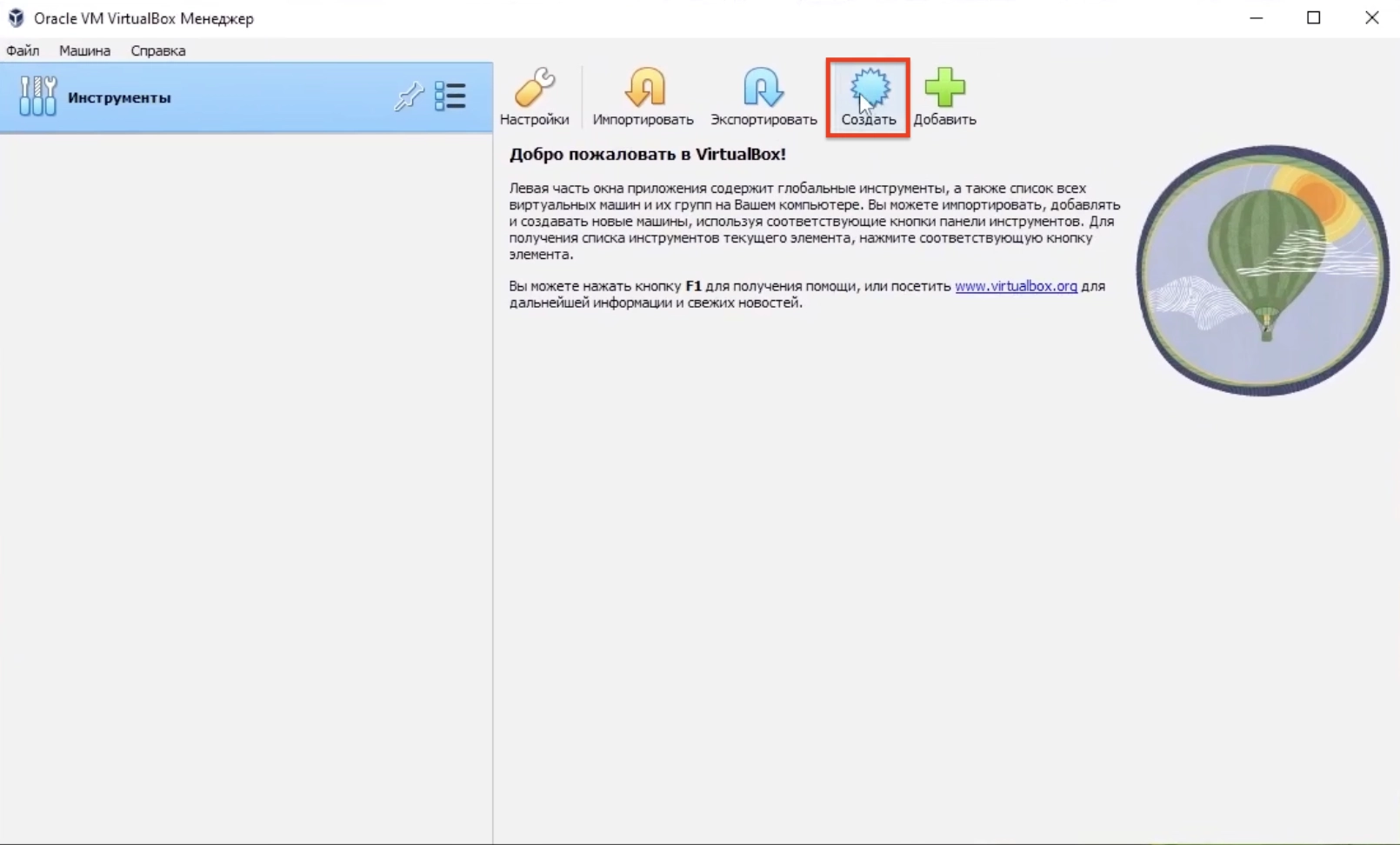This screenshot has width=1400, height=845.
Task: Select the Инструменты panel header
Action: point(118,96)
